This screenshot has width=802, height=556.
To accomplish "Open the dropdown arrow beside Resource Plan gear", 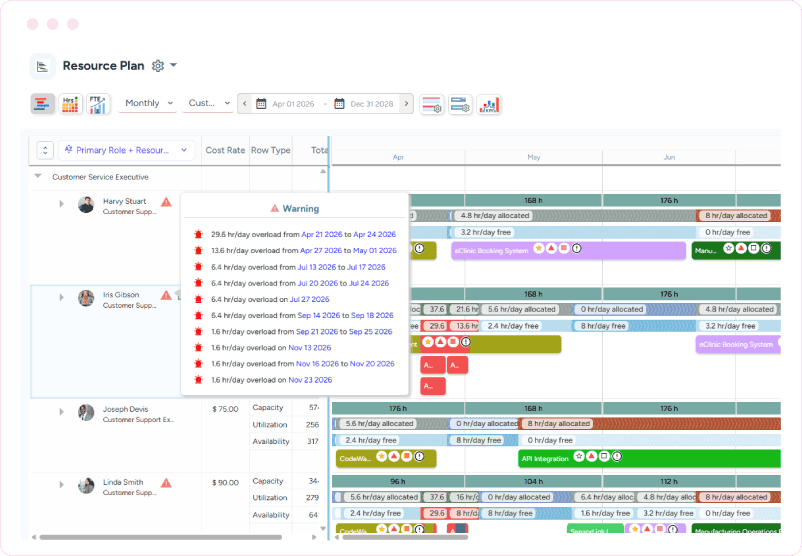I will 173,65.
